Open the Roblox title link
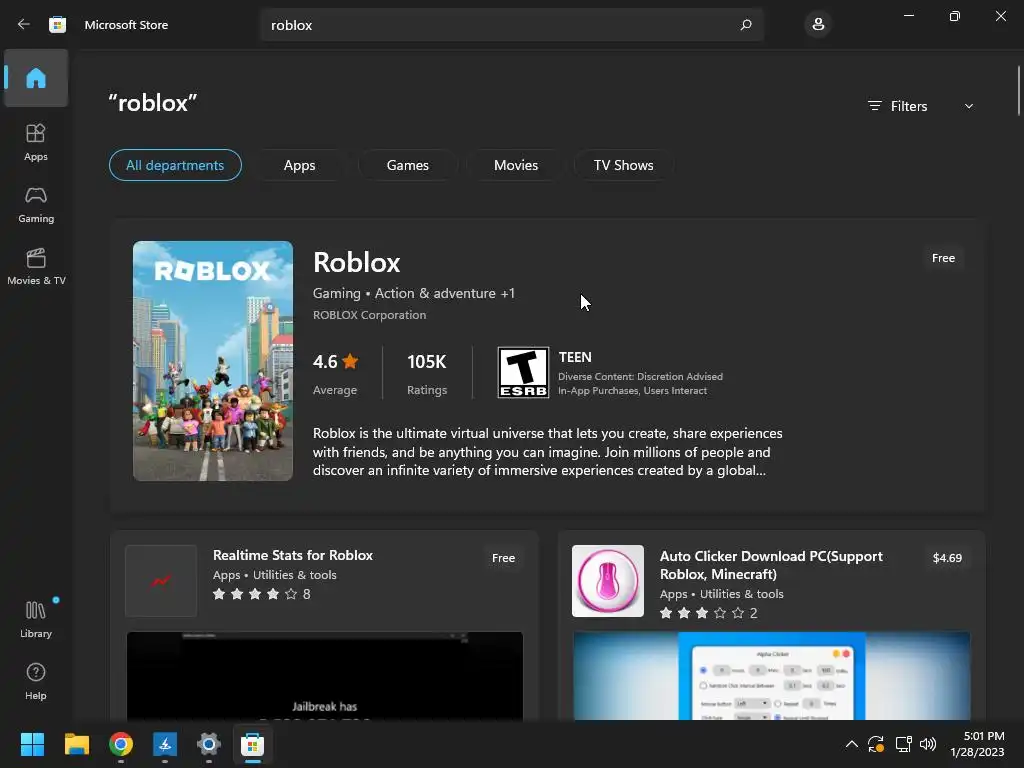This screenshot has height=768, width=1024. tap(357, 263)
